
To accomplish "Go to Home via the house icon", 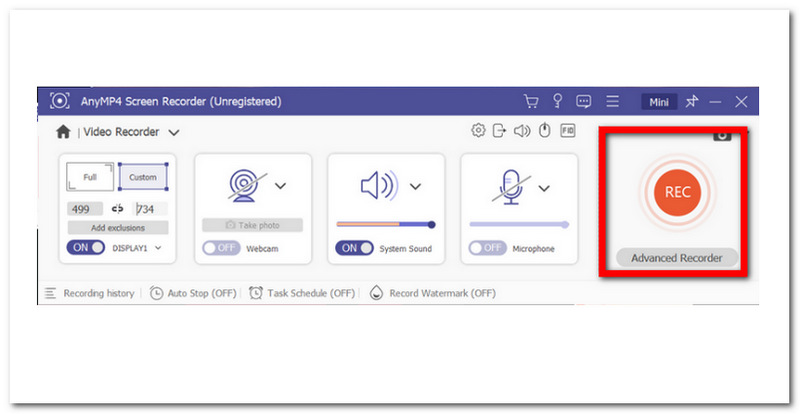I will (63, 132).
